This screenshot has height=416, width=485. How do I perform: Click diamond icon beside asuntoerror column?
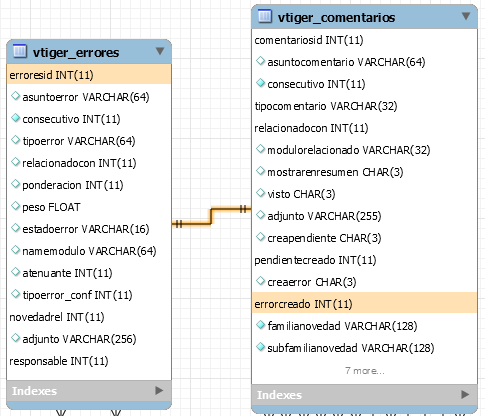pyautogui.click(x=15, y=96)
